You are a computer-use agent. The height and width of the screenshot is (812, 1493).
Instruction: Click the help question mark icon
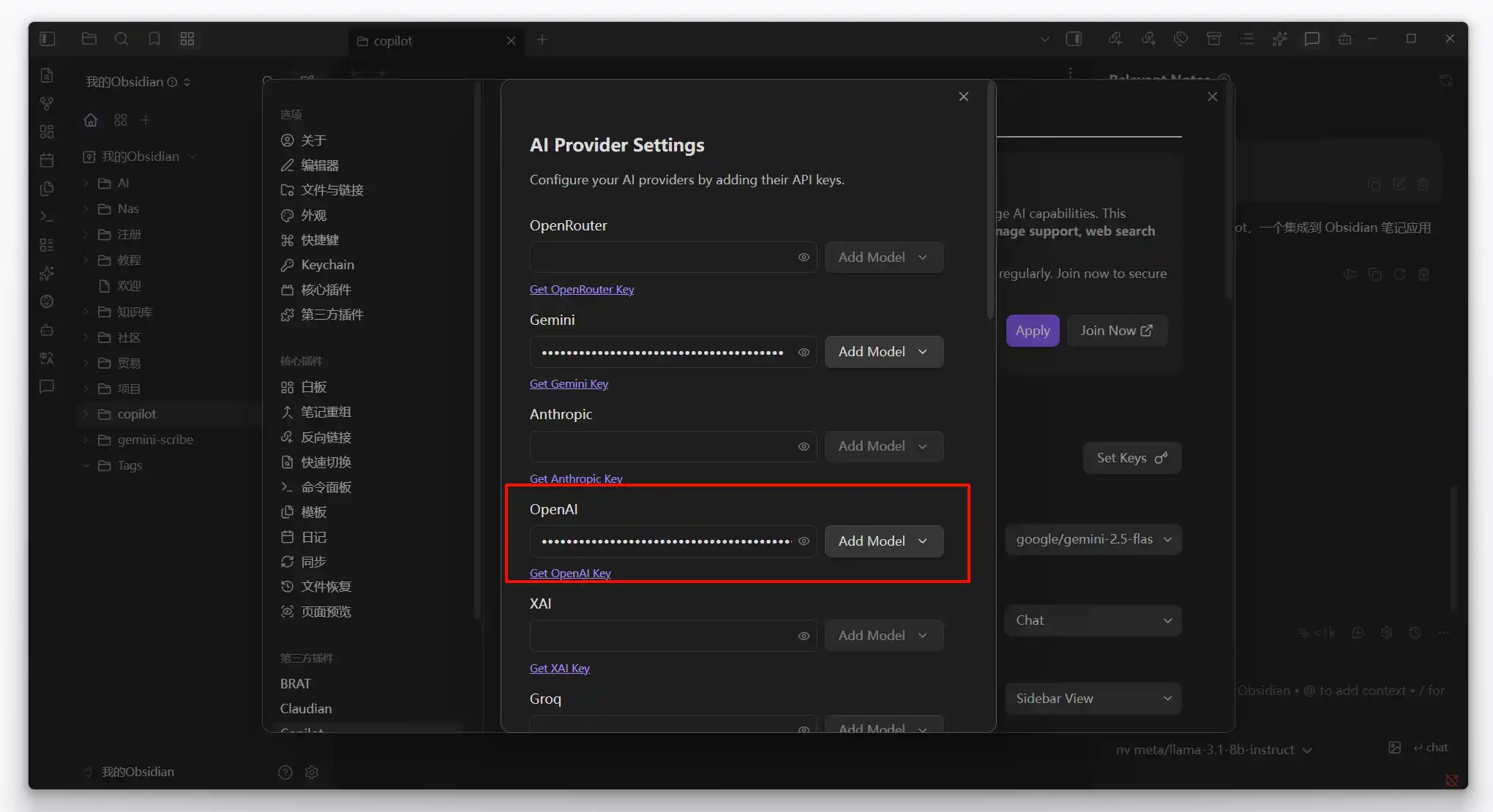pos(285,772)
